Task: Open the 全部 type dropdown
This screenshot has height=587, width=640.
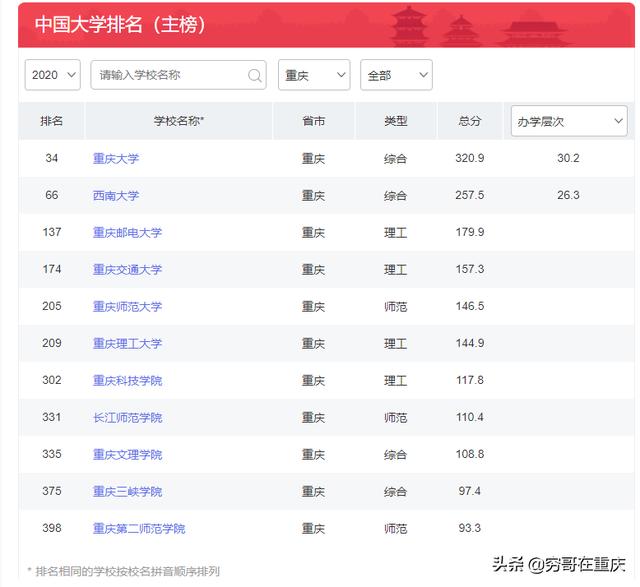Action: point(396,75)
